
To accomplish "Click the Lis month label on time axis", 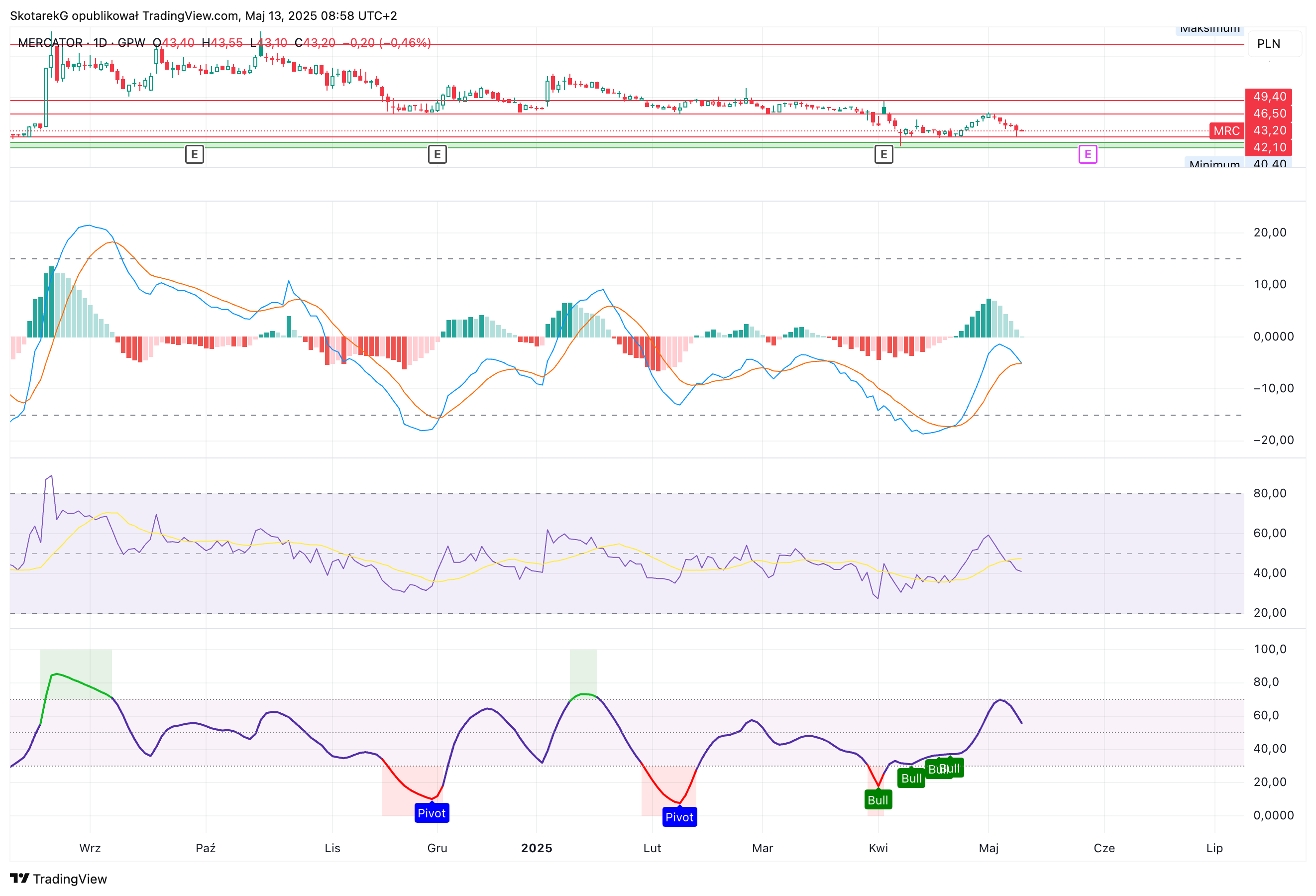I will click(332, 848).
